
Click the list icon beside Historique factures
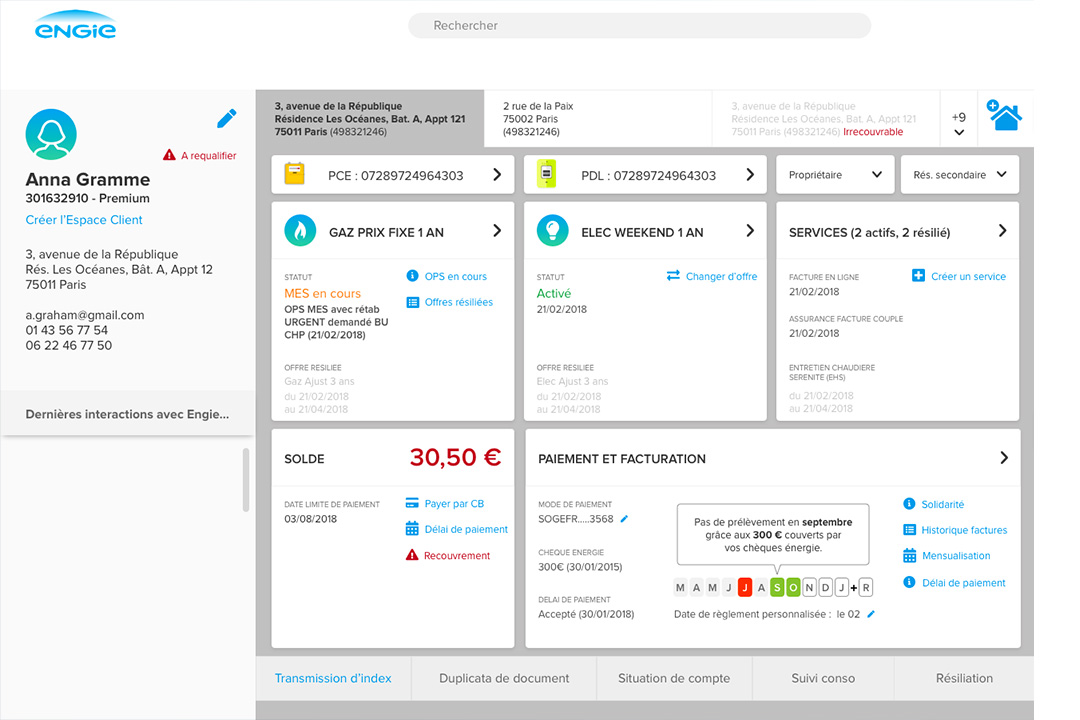pos(909,530)
